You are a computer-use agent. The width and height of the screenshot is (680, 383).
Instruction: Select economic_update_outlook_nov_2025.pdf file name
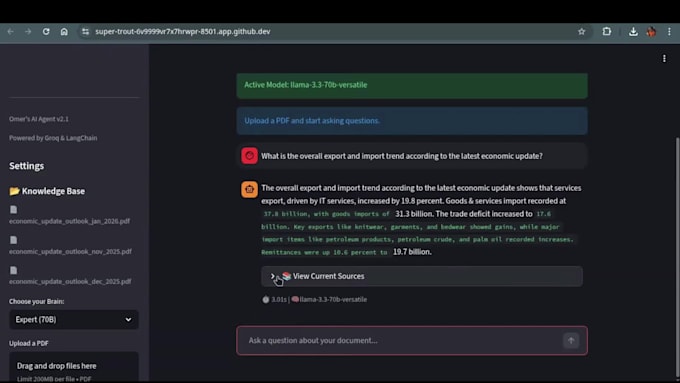click(x=70, y=252)
